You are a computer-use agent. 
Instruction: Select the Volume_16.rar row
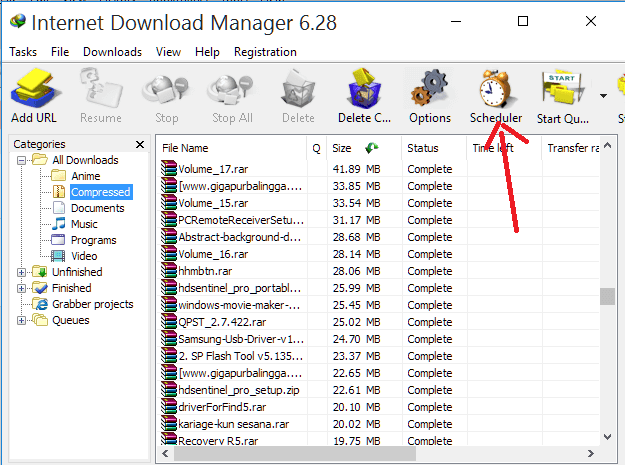[379, 254]
